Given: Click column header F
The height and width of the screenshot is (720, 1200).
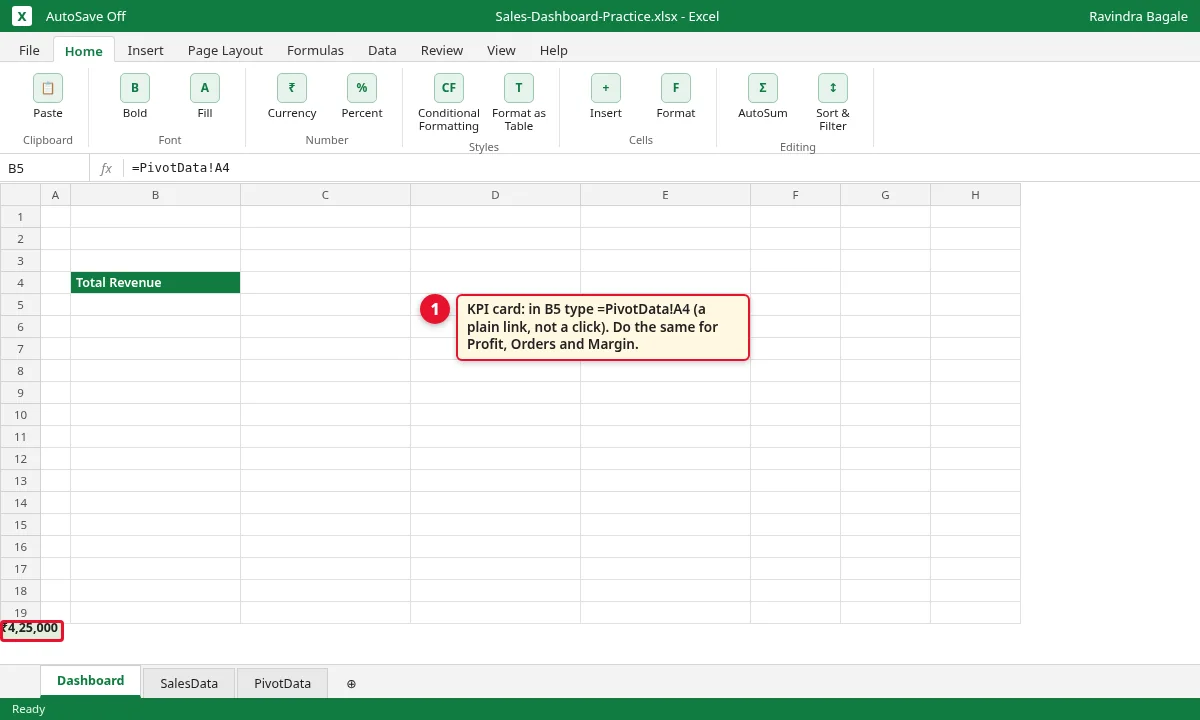Looking at the screenshot, I should (x=796, y=195).
